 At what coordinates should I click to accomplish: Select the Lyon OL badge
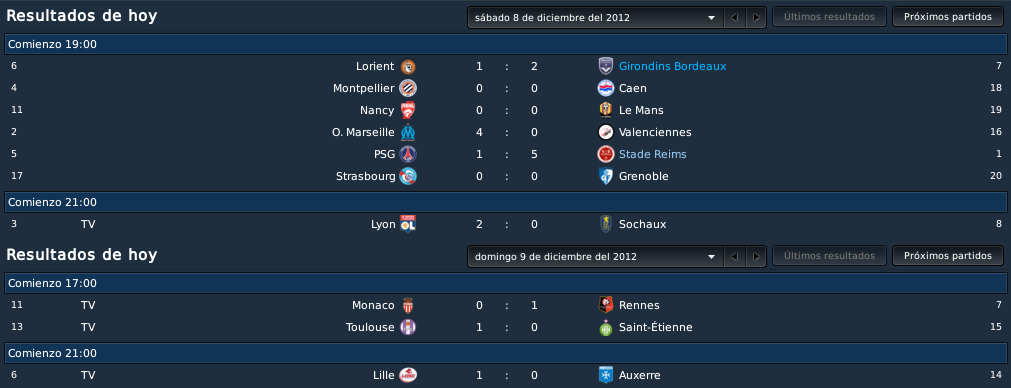407,224
